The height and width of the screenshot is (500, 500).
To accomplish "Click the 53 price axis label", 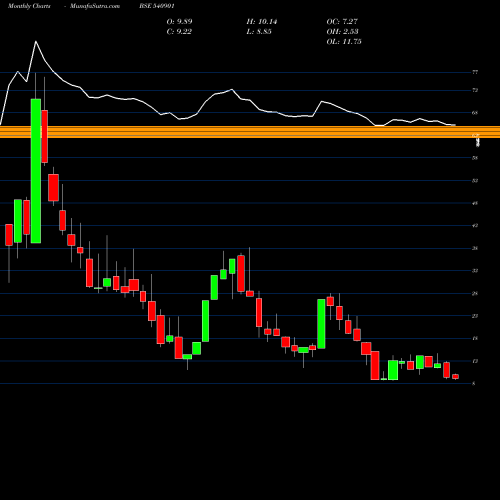I will (x=475, y=180).
